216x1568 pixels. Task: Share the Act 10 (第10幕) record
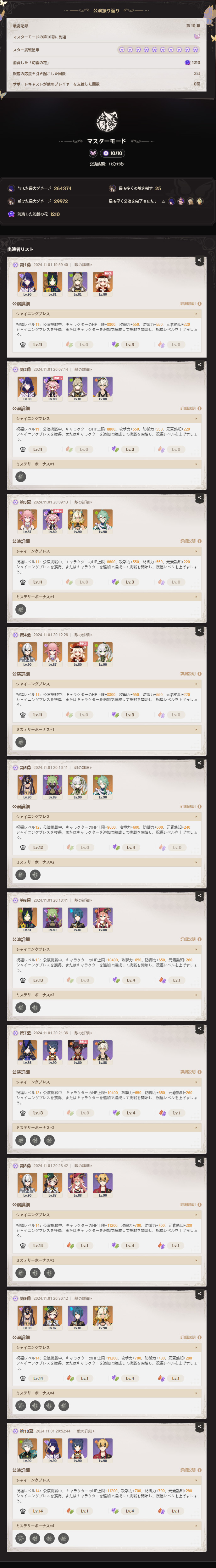200,1427
